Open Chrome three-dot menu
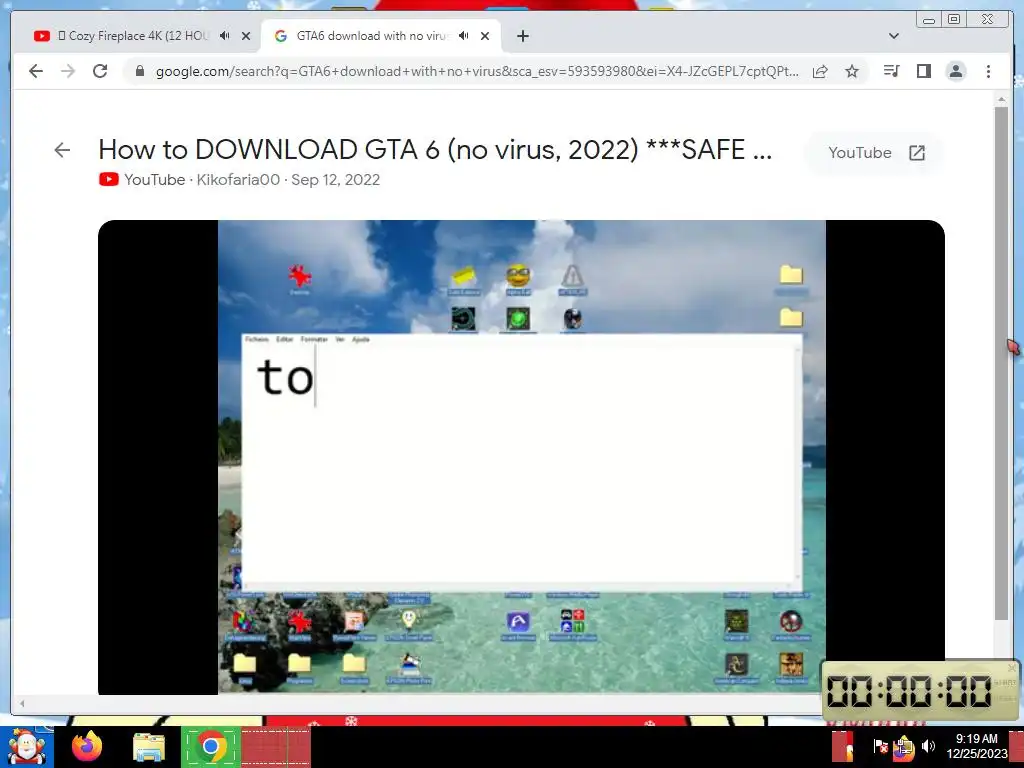The height and width of the screenshot is (768, 1024). (x=989, y=71)
